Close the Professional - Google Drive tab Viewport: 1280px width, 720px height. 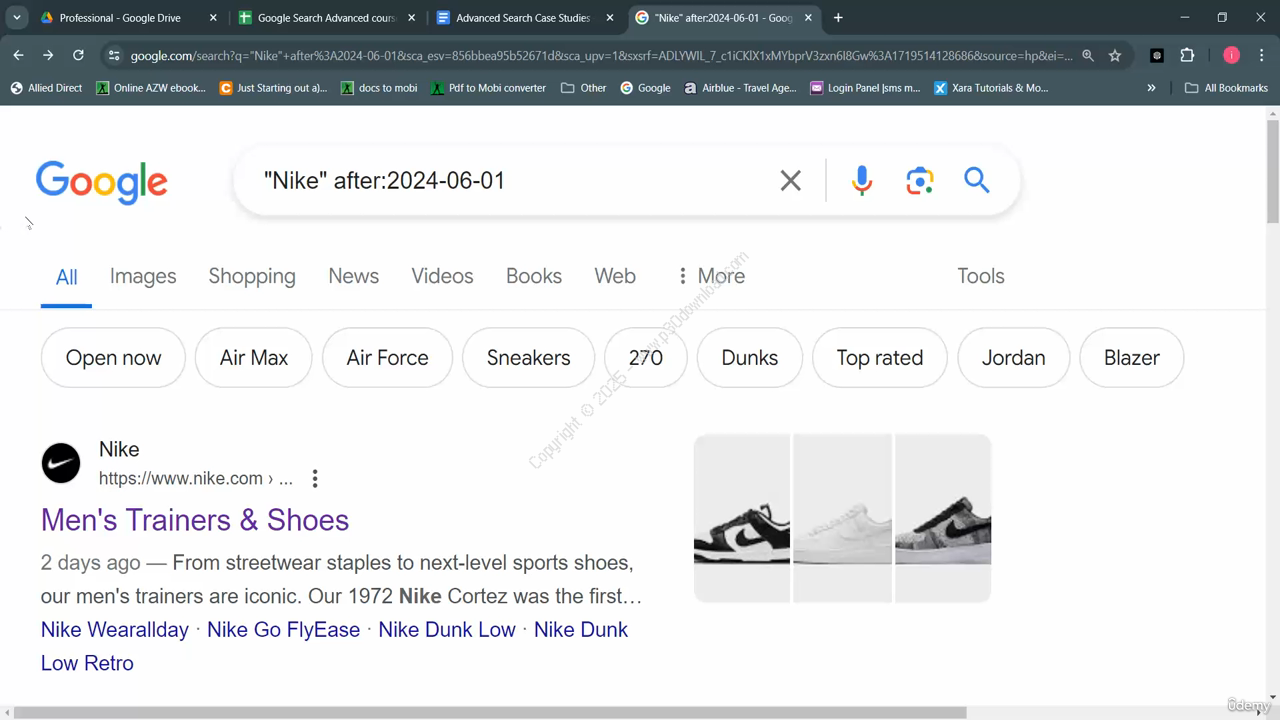(213, 18)
